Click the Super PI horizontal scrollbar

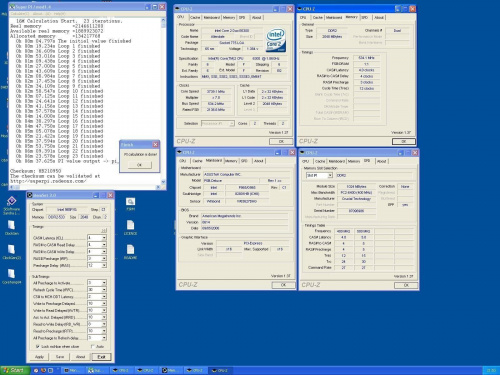[x=85, y=187]
